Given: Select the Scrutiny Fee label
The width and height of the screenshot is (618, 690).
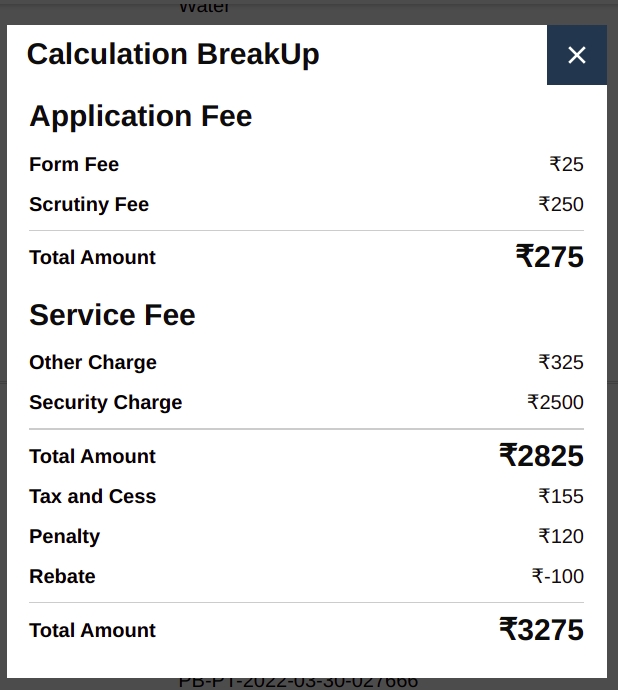Looking at the screenshot, I should (89, 204).
